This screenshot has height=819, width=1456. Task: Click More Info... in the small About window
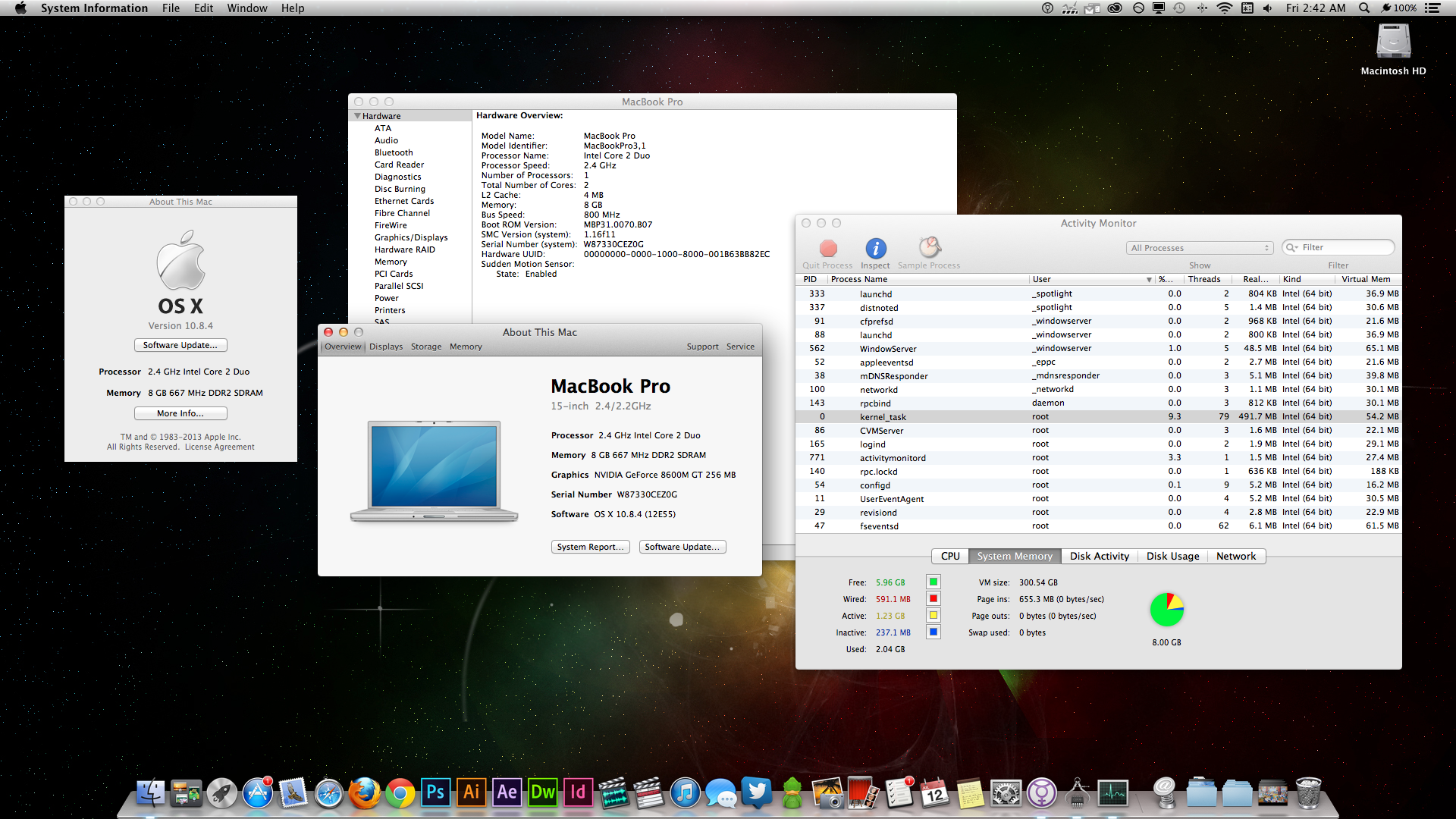pyautogui.click(x=180, y=413)
